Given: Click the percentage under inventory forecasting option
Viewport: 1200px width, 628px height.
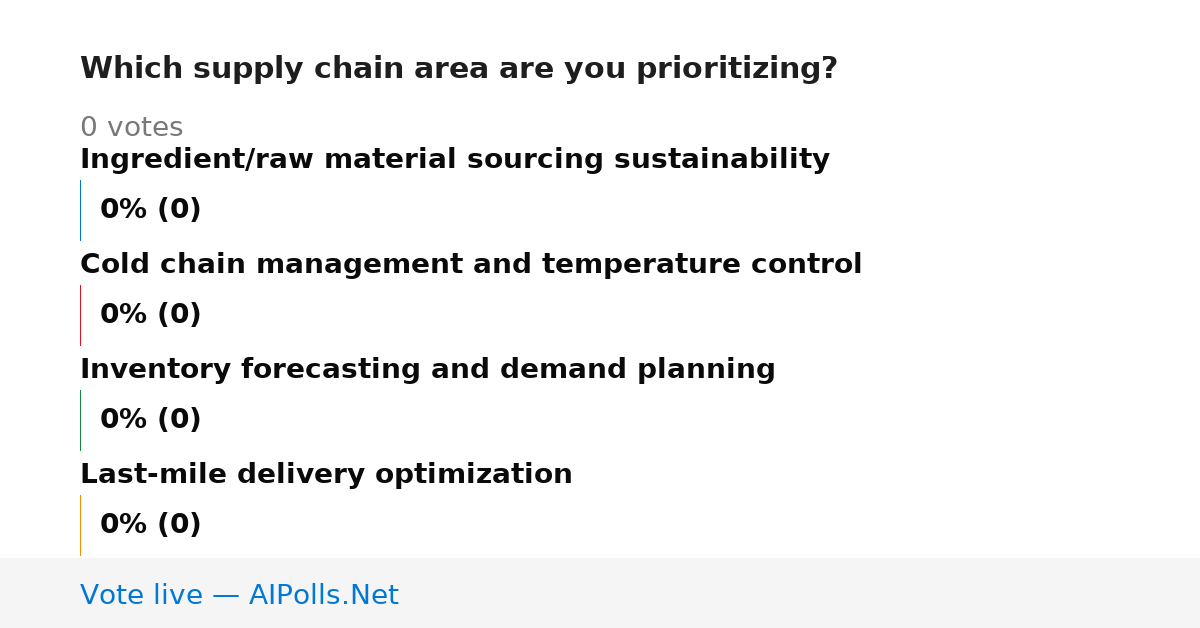Looking at the screenshot, I should click(x=150, y=420).
